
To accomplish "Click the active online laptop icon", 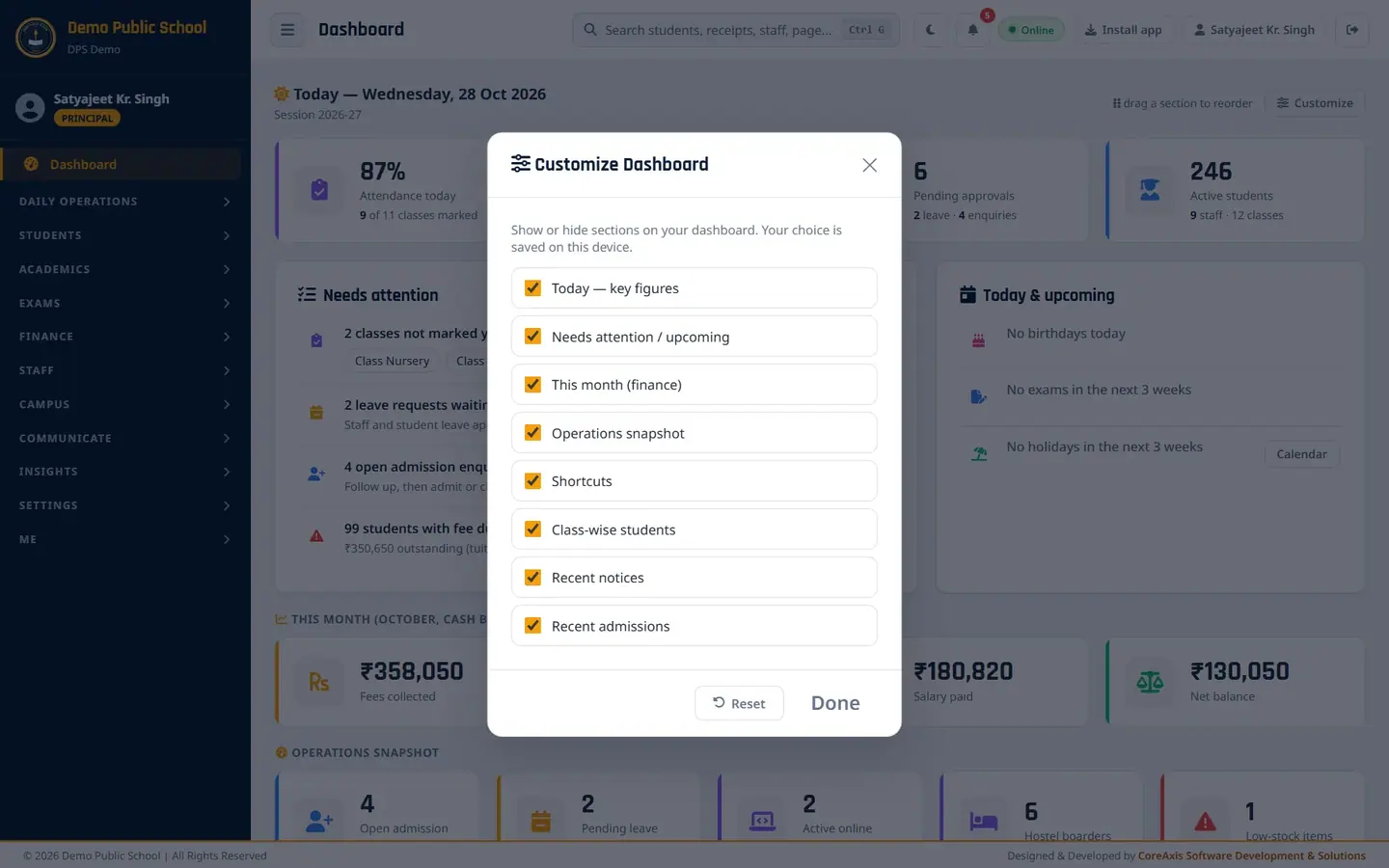I will [762, 821].
